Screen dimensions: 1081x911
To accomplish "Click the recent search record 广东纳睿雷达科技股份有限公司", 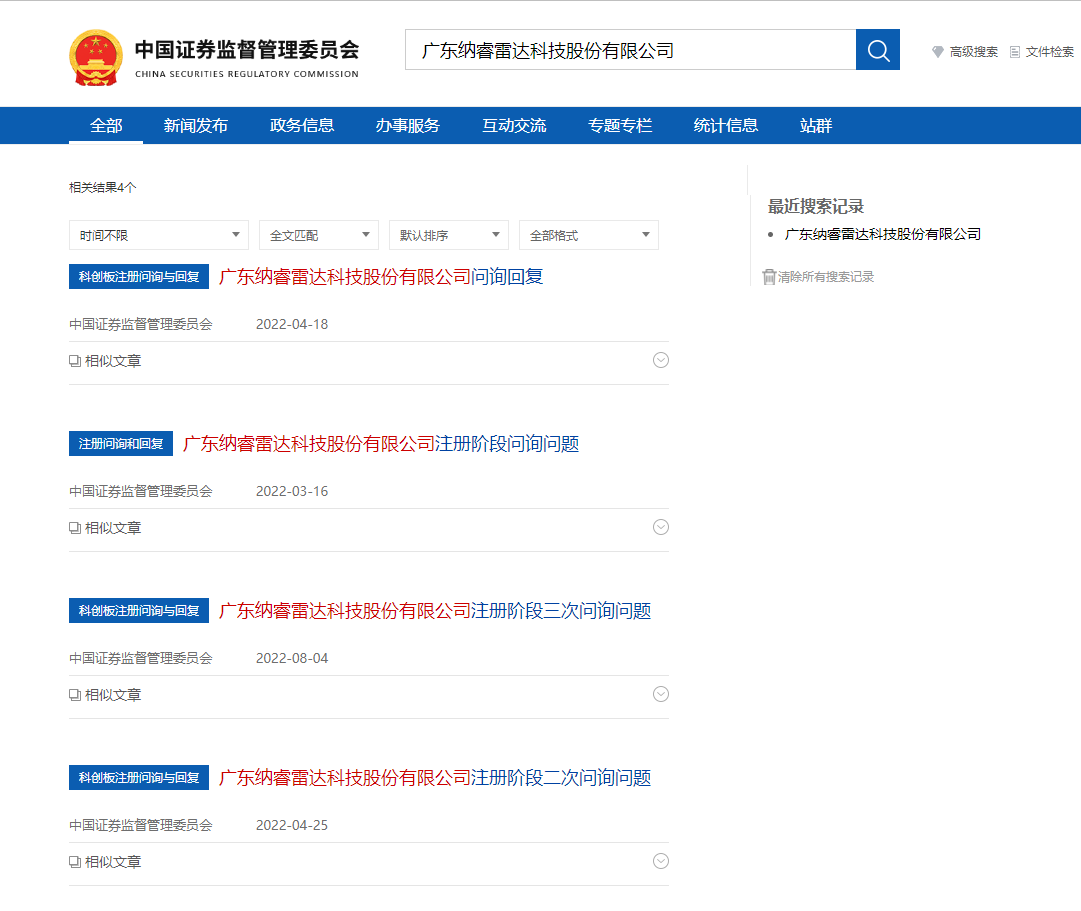I will pyautogui.click(x=883, y=234).
